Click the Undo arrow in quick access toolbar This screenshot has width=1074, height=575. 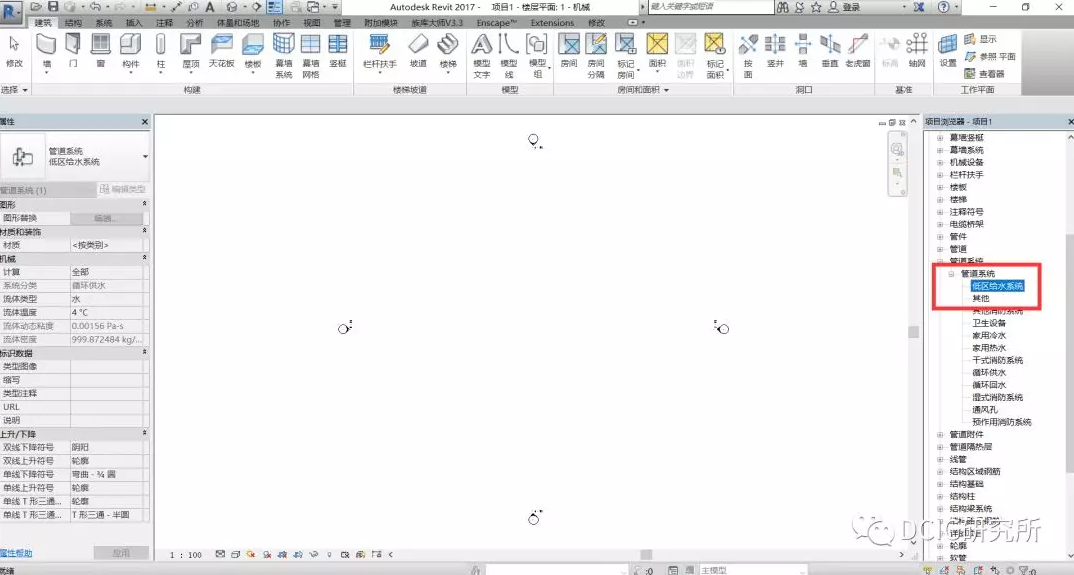pyautogui.click(x=95, y=7)
